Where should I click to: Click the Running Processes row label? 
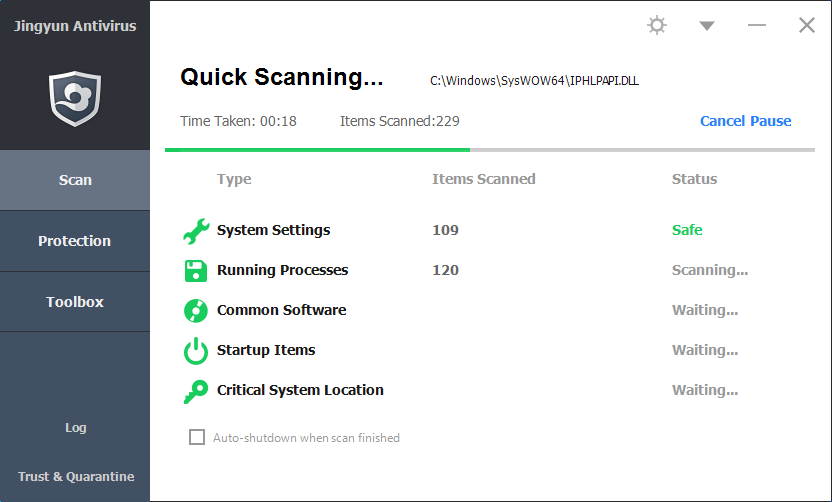(282, 270)
